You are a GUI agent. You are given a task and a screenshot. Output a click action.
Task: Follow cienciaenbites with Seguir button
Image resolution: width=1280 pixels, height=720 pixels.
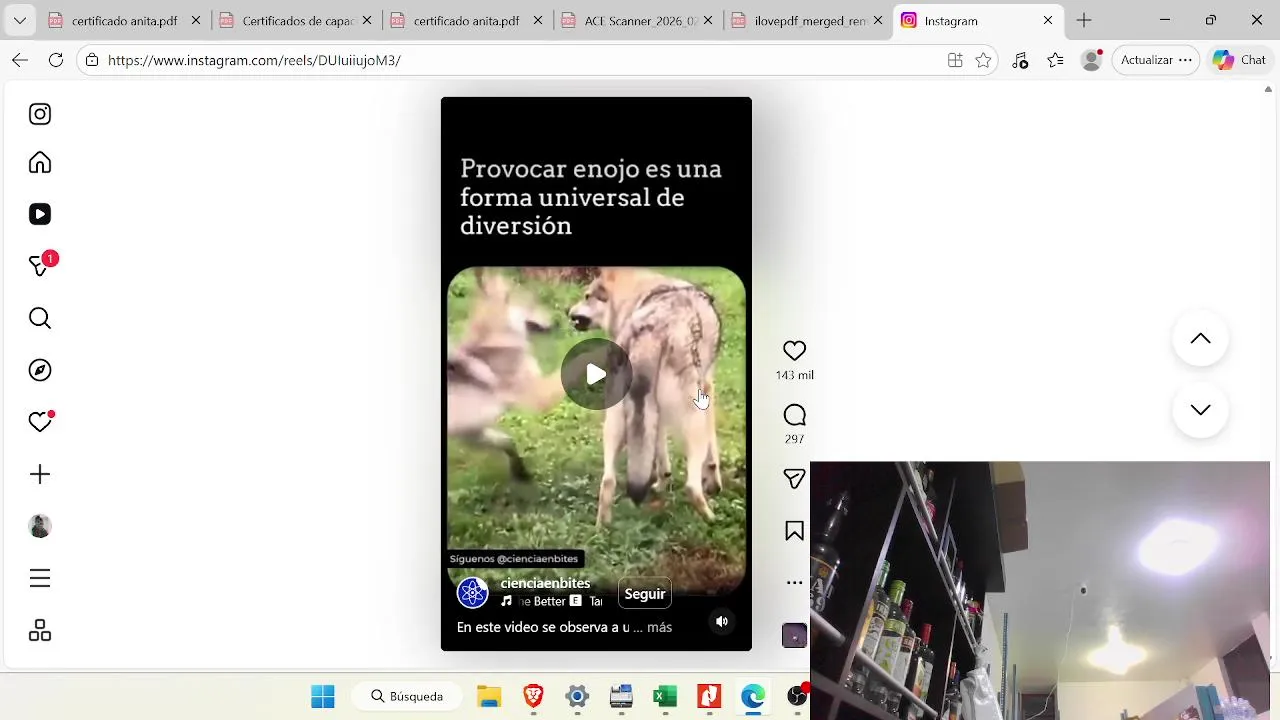(645, 594)
